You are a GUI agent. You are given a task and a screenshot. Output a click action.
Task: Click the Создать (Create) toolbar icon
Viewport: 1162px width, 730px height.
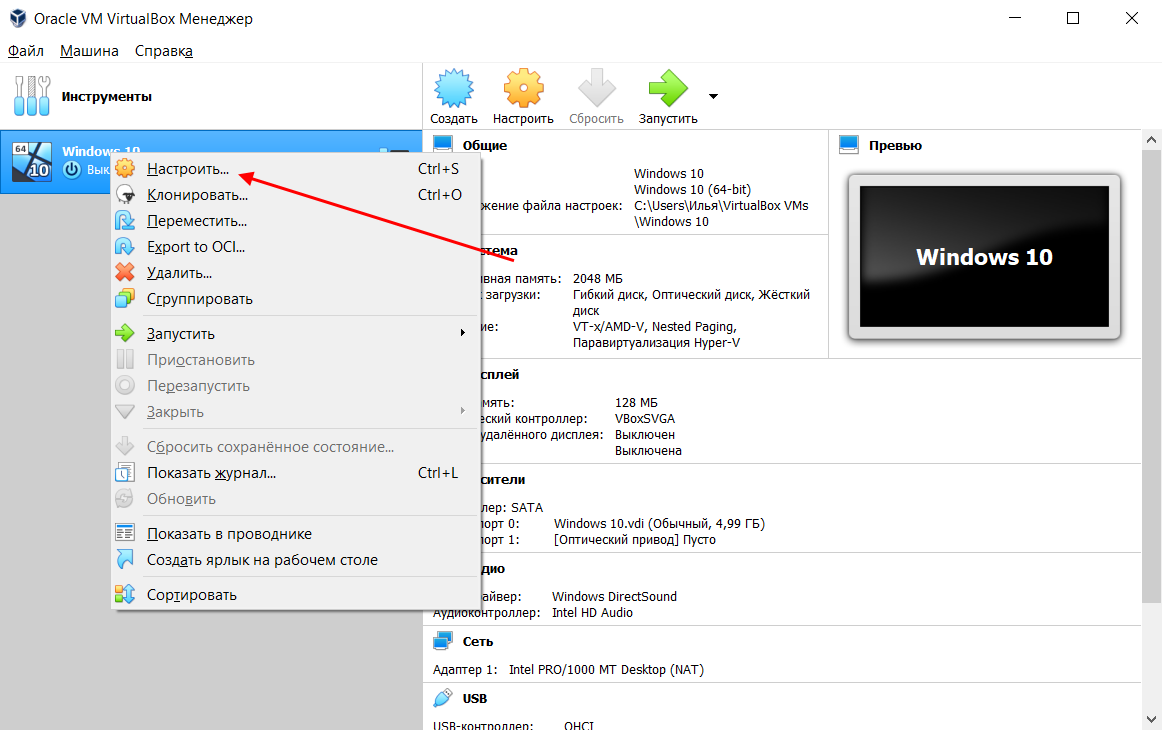tap(453, 90)
